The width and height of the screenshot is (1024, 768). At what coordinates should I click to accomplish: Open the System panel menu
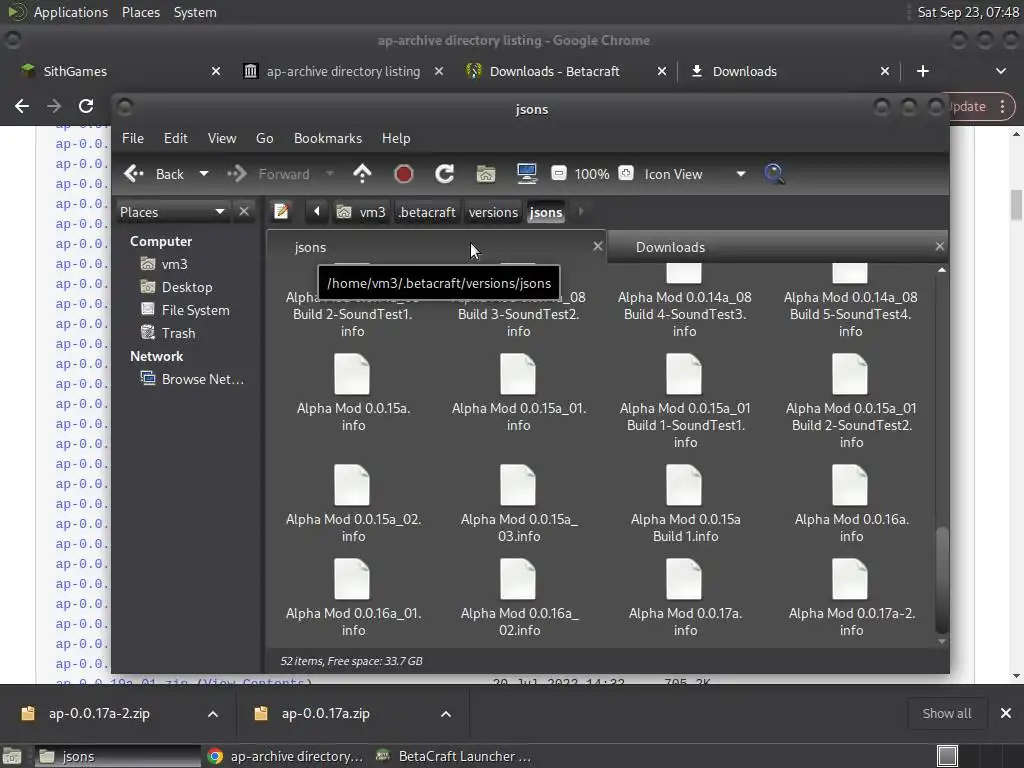pyautogui.click(x=195, y=12)
